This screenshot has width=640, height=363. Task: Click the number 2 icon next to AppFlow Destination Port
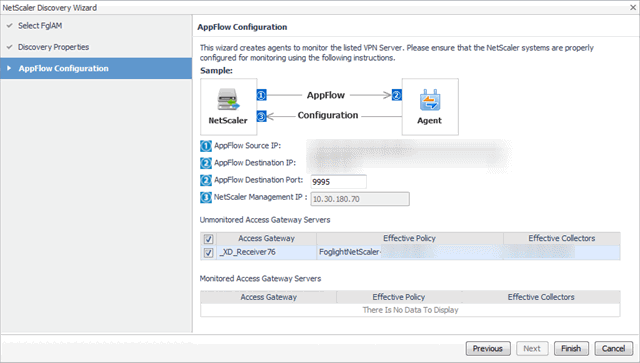point(206,180)
